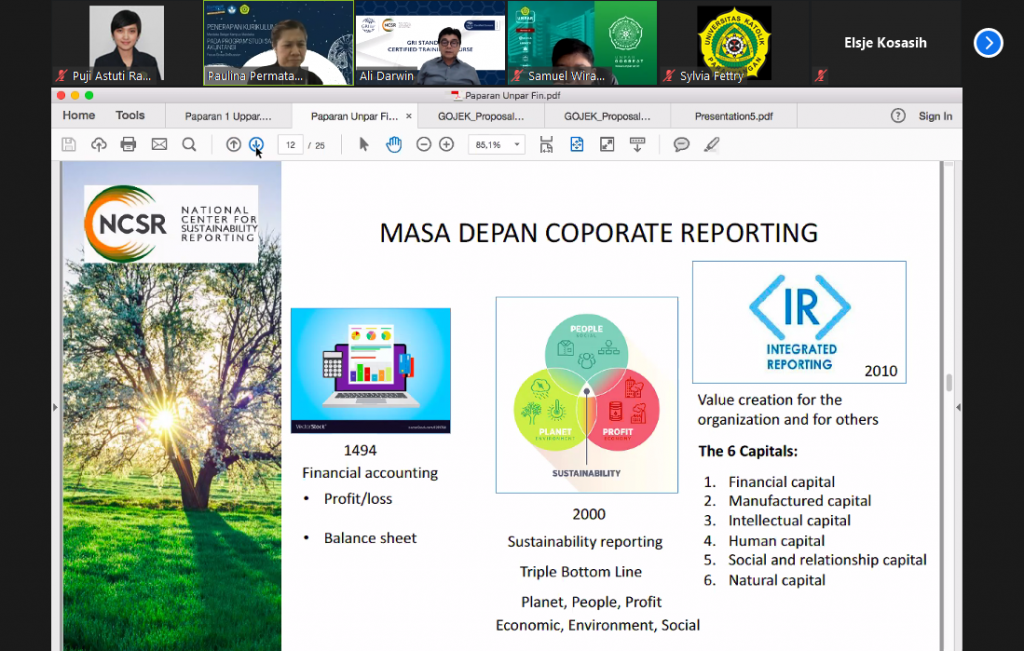Select the Hand tool

pyautogui.click(x=394, y=144)
